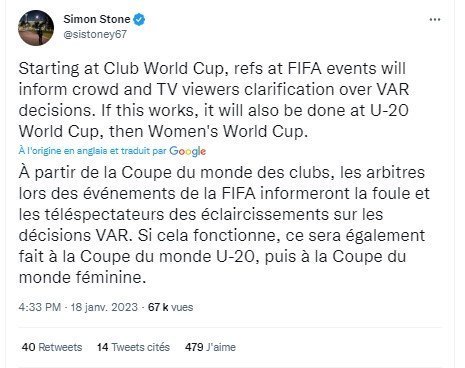
Task: Click the Google logo in translation note
Action: pos(187,151)
